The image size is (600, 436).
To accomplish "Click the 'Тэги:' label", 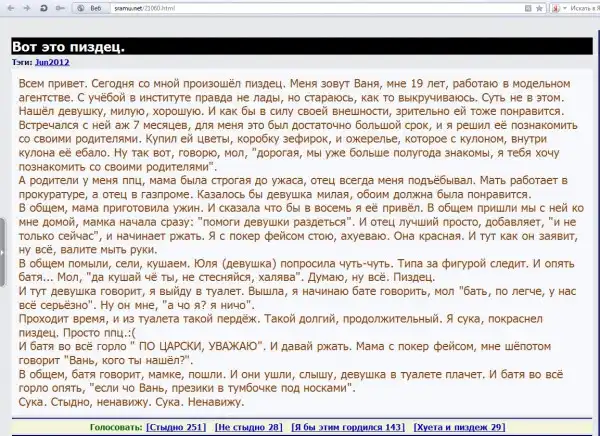I will click(22, 62).
